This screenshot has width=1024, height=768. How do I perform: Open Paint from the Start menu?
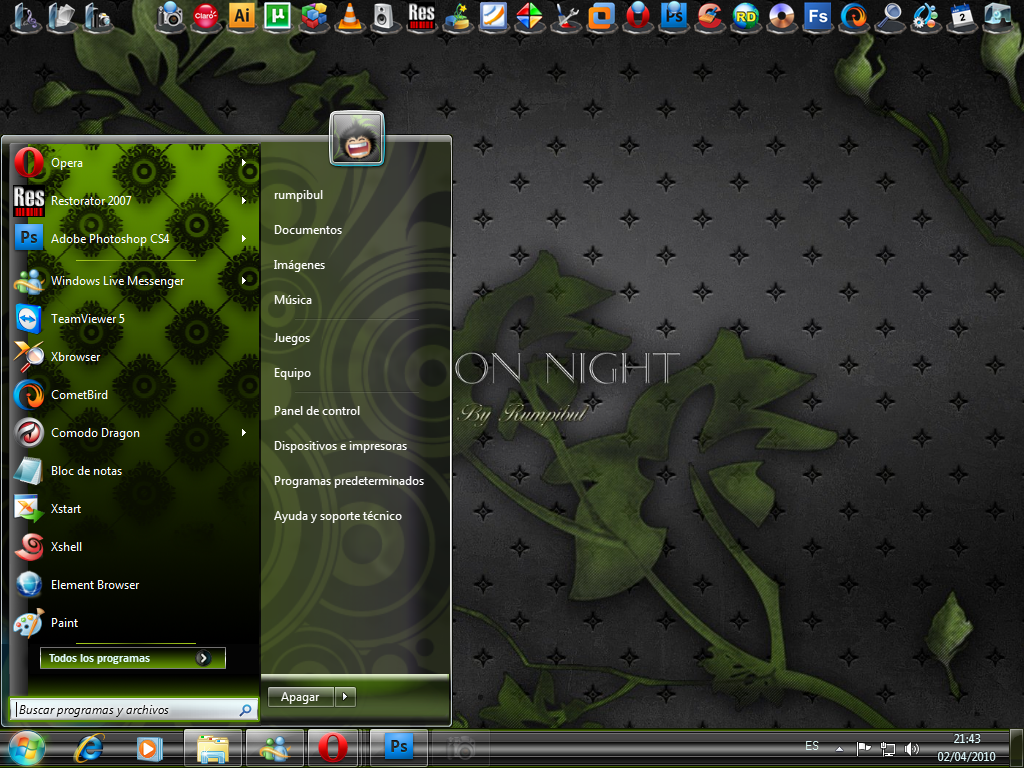(x=135, y=622)
